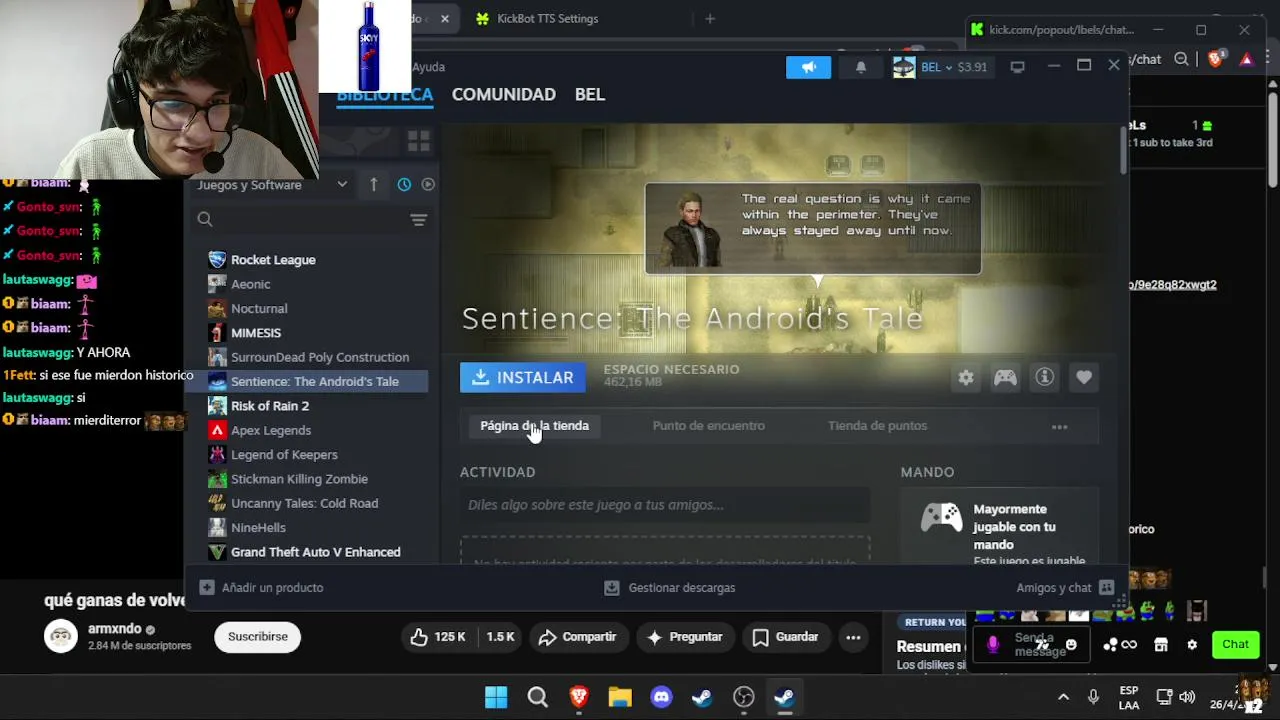Open Steam Friends and chat icon
1280x720 pixels.
[1106, 588]
